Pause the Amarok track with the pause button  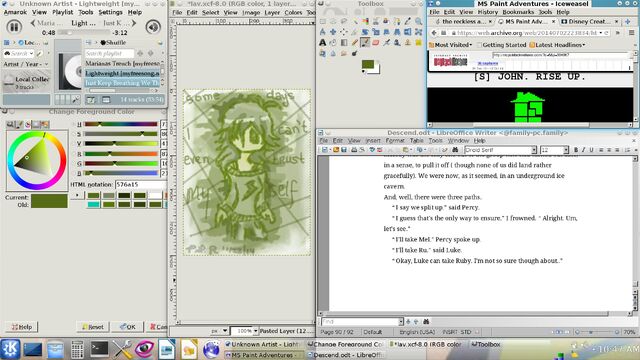pos(14,27)
